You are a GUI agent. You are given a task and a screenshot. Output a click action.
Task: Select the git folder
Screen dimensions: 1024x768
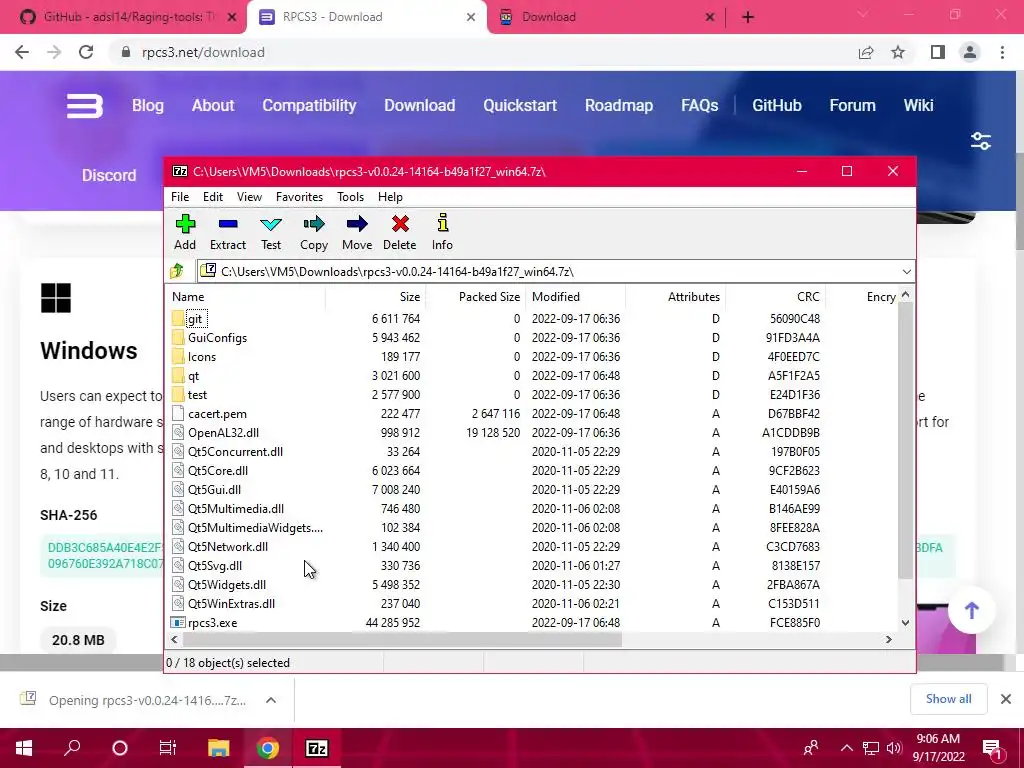point(195,319)
